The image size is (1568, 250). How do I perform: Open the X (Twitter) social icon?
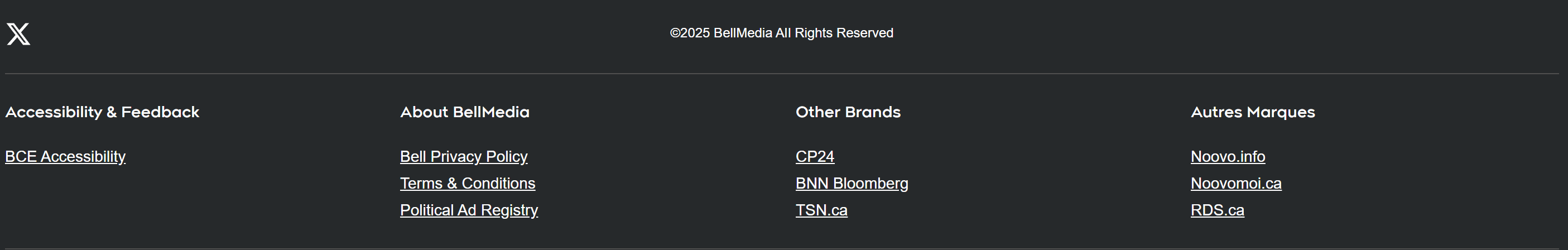(18, 34)
